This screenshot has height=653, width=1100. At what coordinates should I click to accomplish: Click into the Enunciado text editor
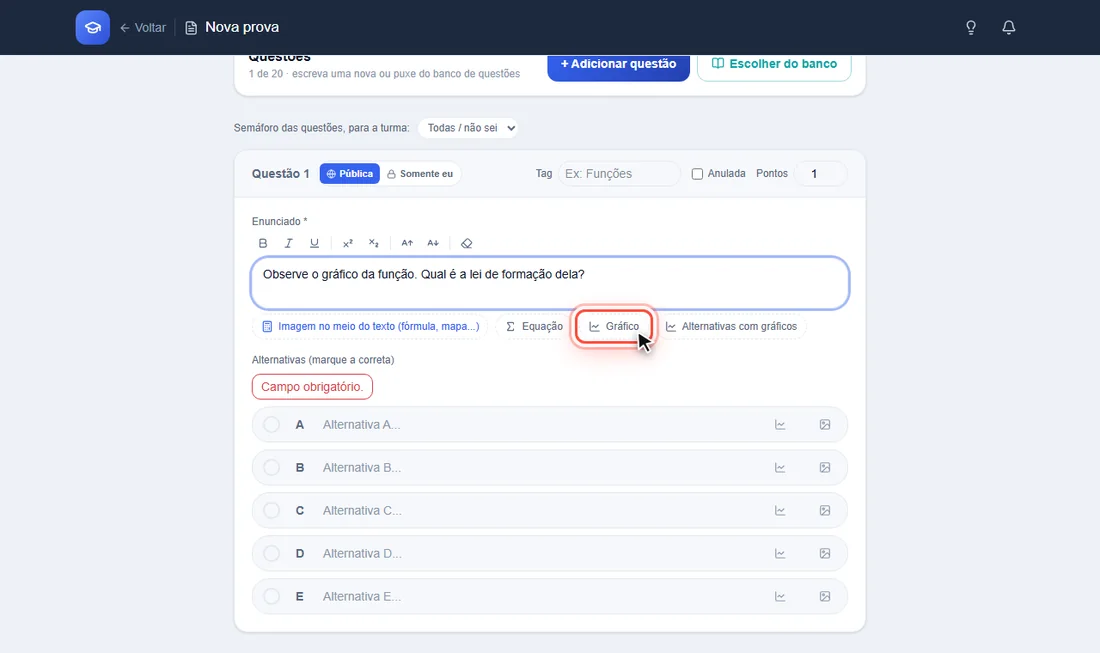(x=550, y=283)
